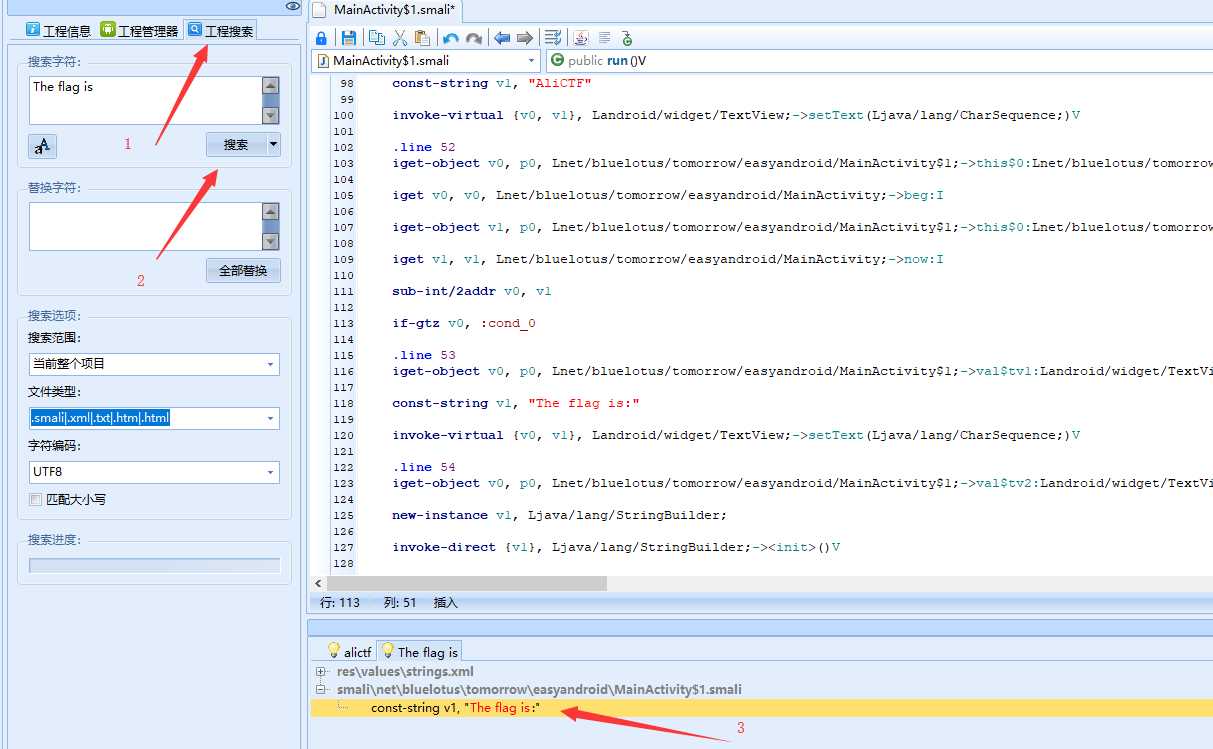Click in the 搜索字符 search text box
The height and width of the screenshot is (749, 1213).
pyautogui.click(x=145, y=101)
